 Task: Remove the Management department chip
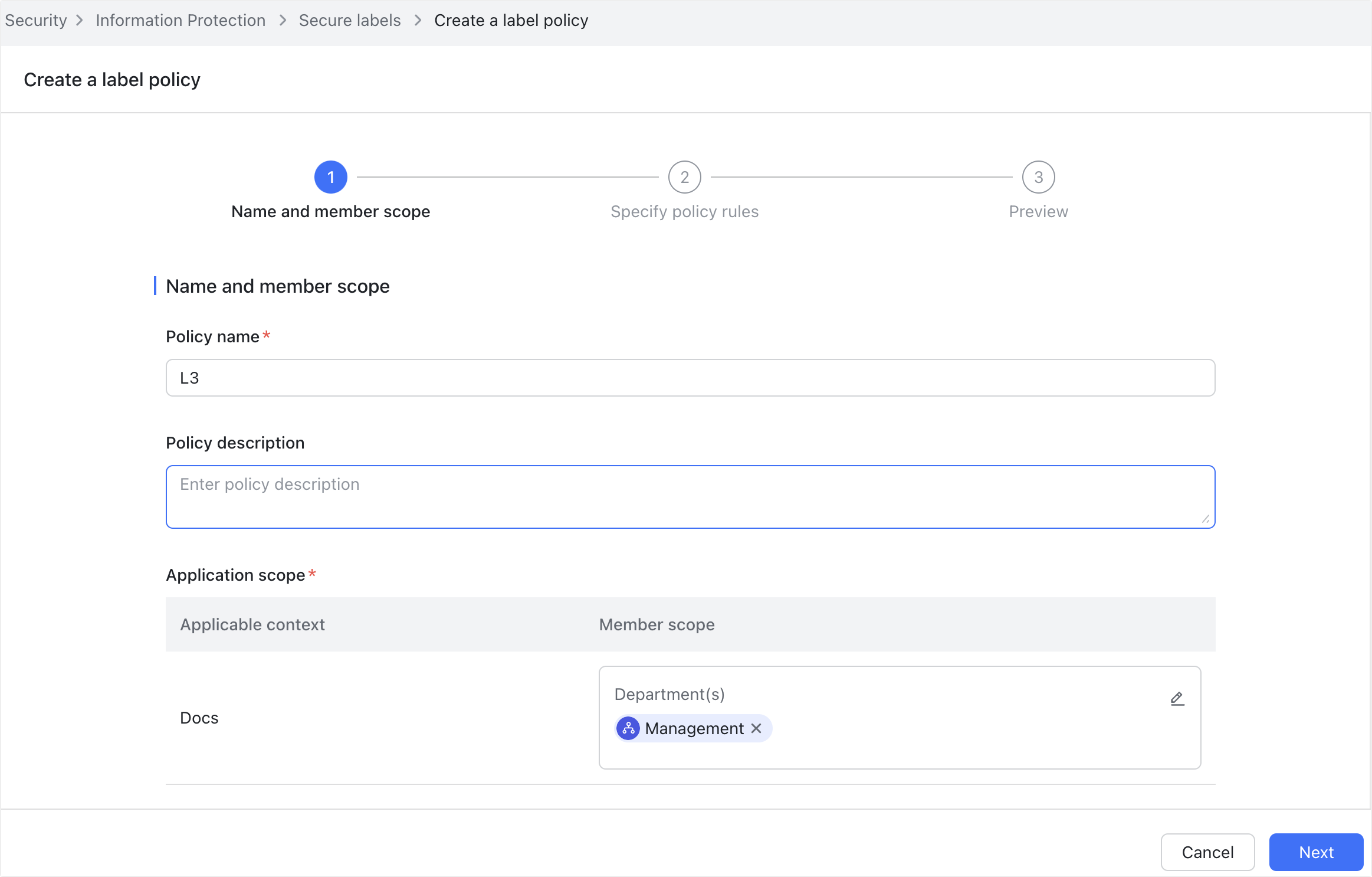pyautogui.click(x=757, y=728)
